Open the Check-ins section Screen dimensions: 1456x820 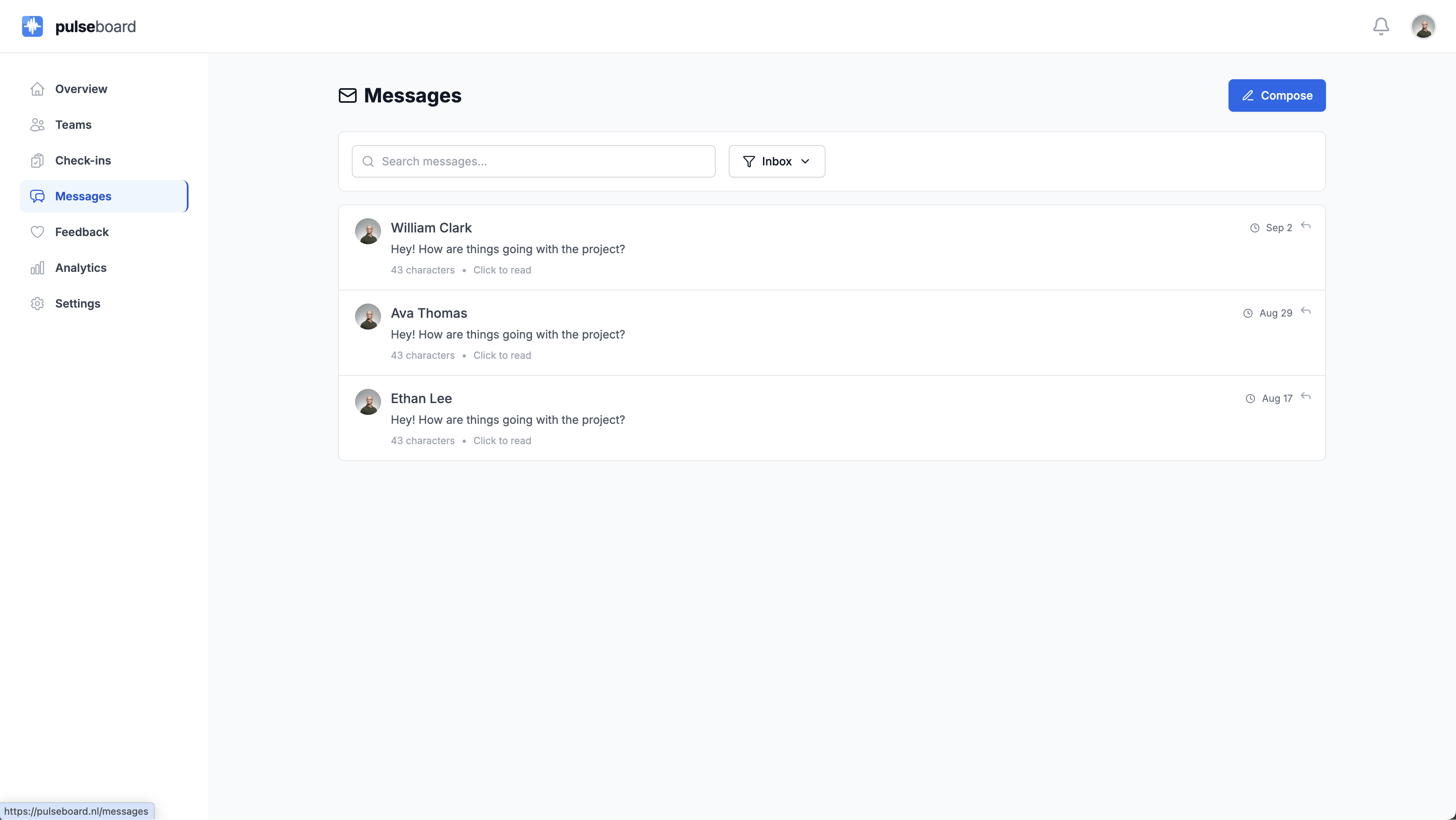coord(83,160)
